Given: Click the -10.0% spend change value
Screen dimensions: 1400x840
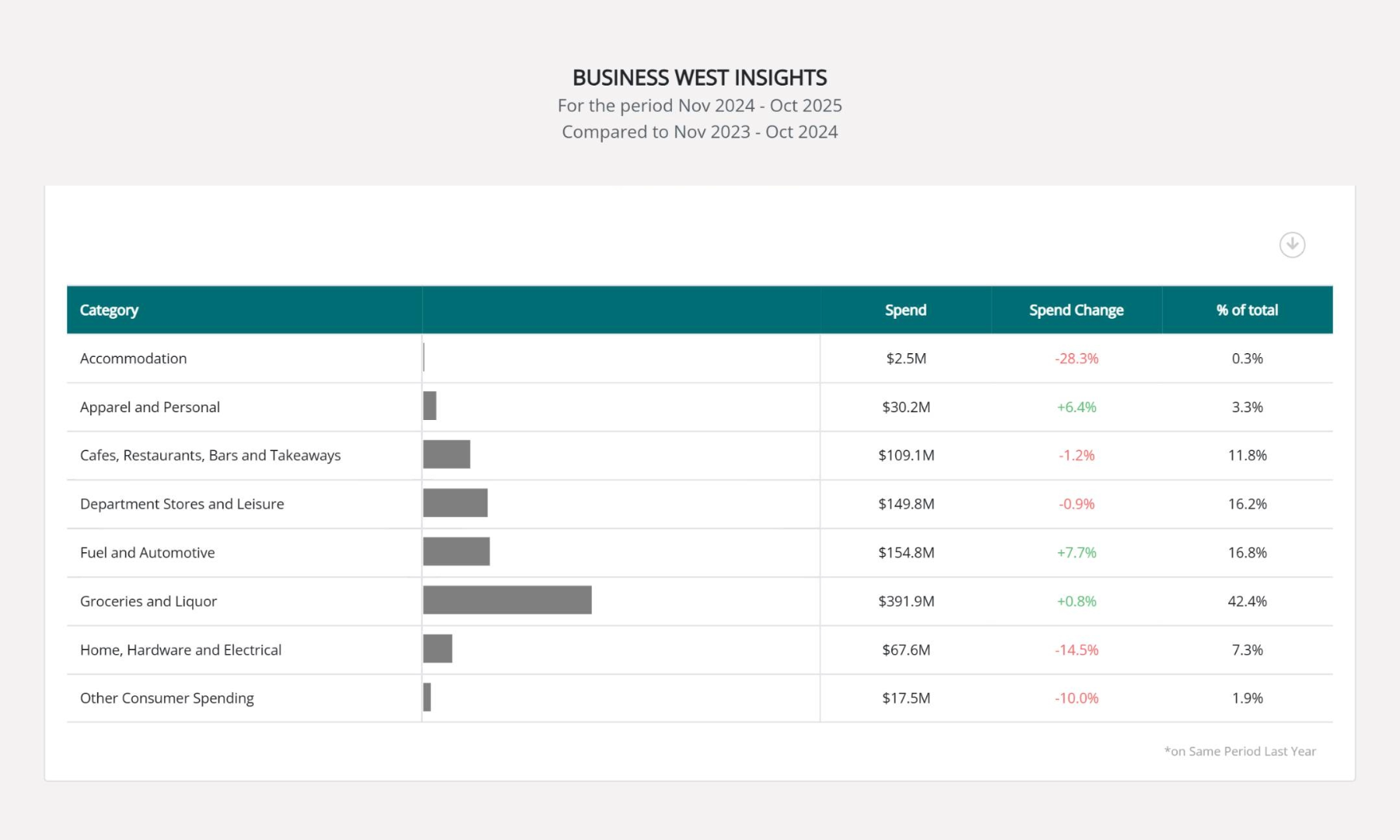Looking at the screenshot, I should point(1076,698).
